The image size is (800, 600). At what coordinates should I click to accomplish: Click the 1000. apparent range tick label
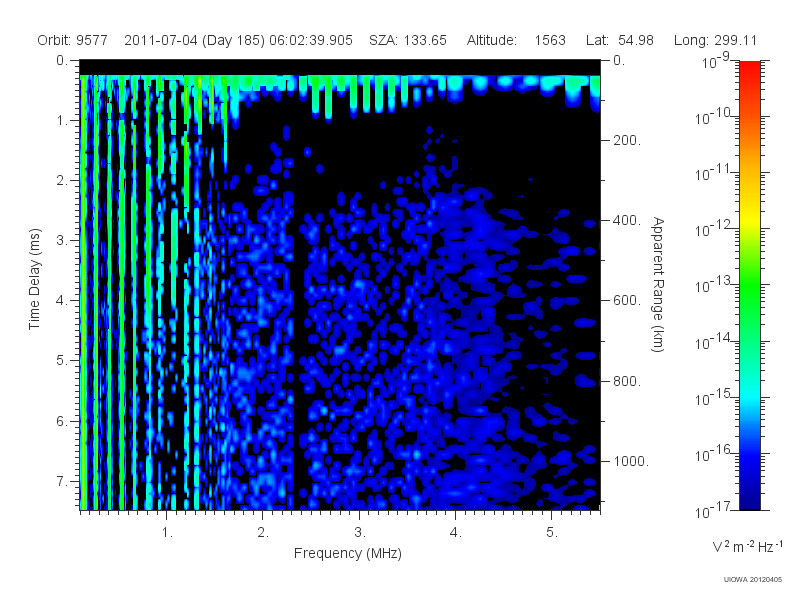(x=631, y=461)
